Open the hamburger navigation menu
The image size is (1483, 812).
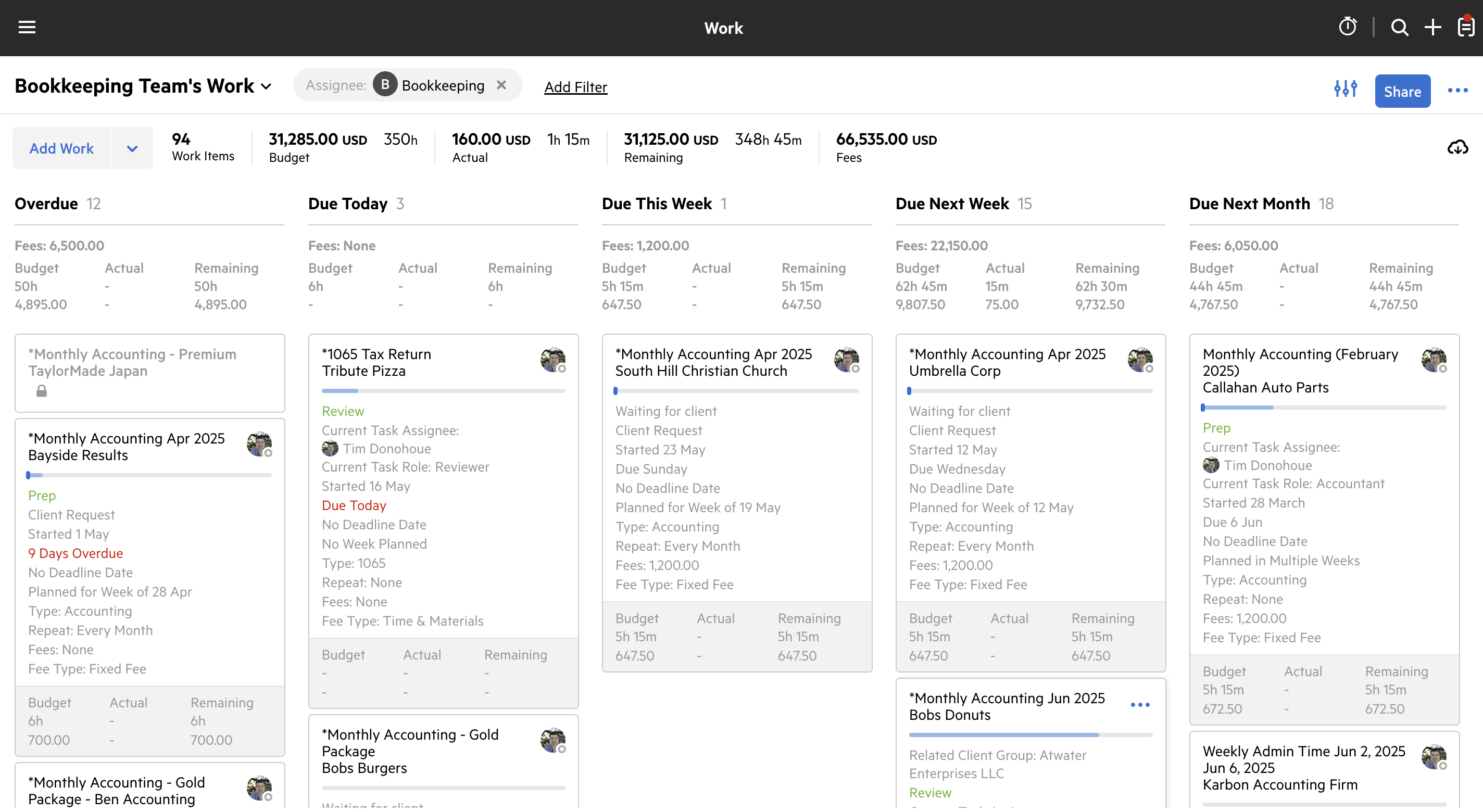[27, 27]
